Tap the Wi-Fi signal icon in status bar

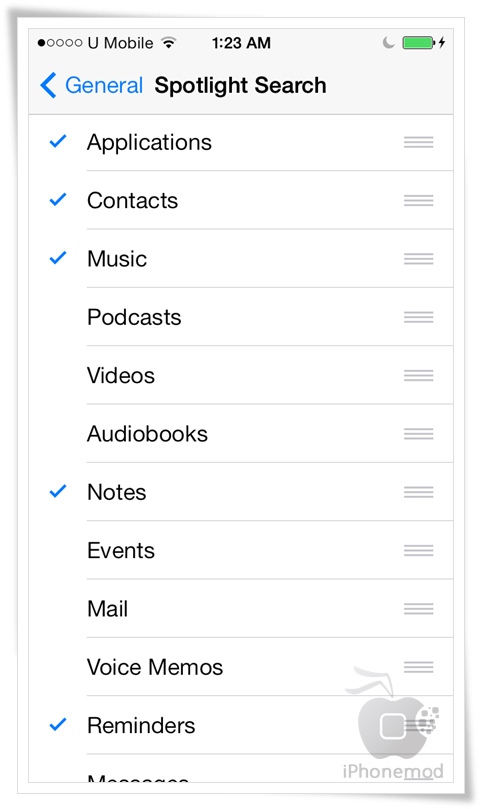pos(168,42)
